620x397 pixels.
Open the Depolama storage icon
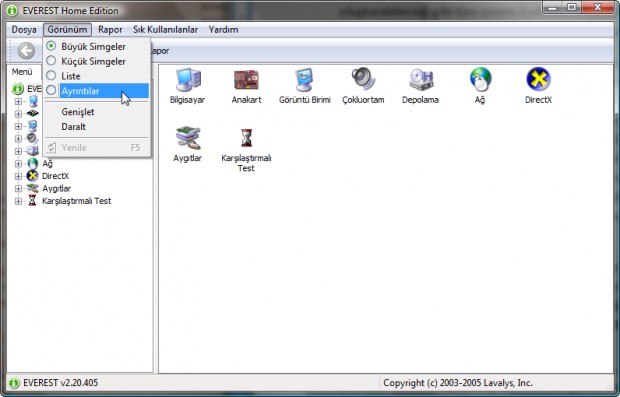[x=421, y=80]
